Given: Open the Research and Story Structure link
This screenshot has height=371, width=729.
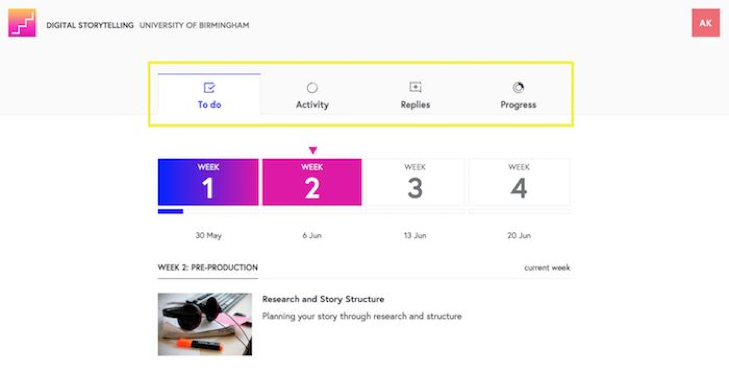Looking at the screenshot, I should pos(323,299).
